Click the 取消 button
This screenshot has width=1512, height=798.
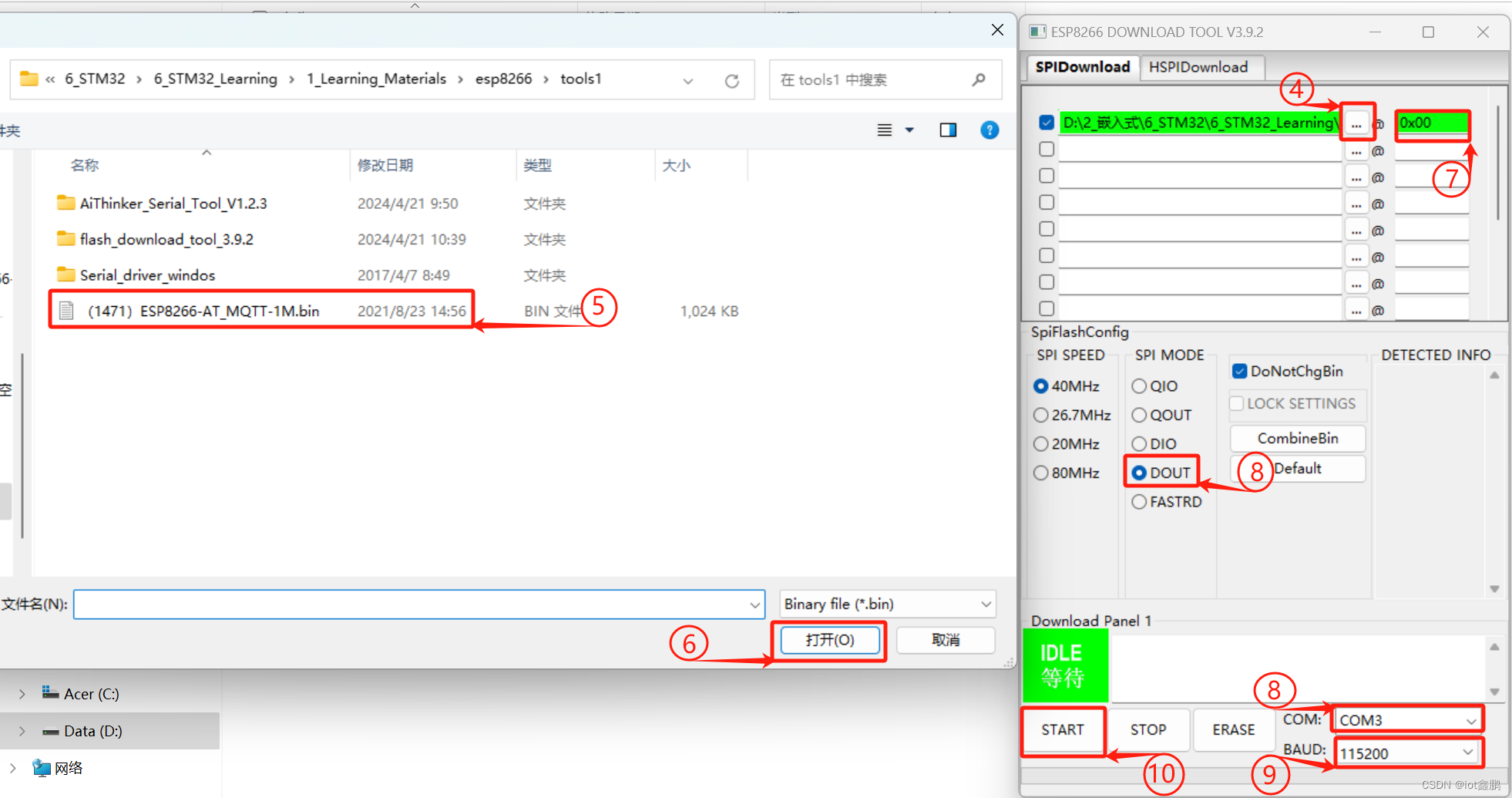click(946, 640)
